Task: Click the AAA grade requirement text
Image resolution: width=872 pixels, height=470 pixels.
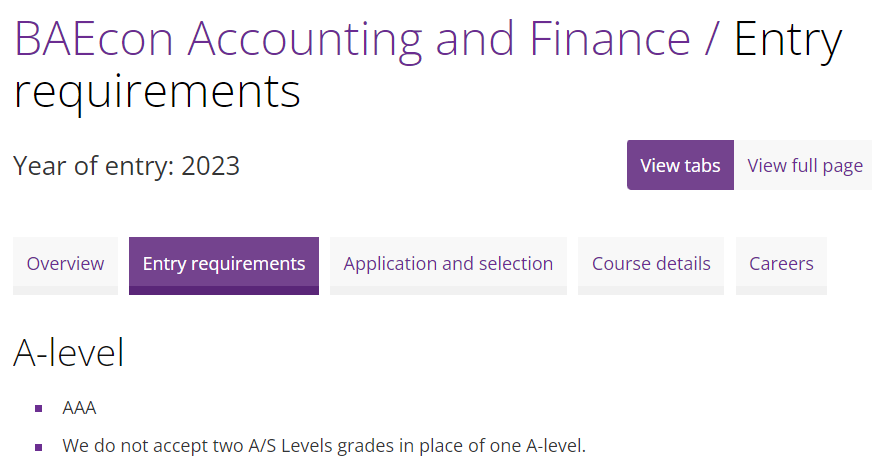Action: pos(79,408)
